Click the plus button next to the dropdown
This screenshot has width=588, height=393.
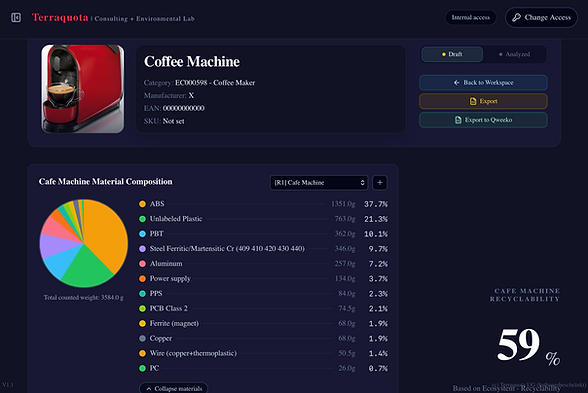(380, 183)
